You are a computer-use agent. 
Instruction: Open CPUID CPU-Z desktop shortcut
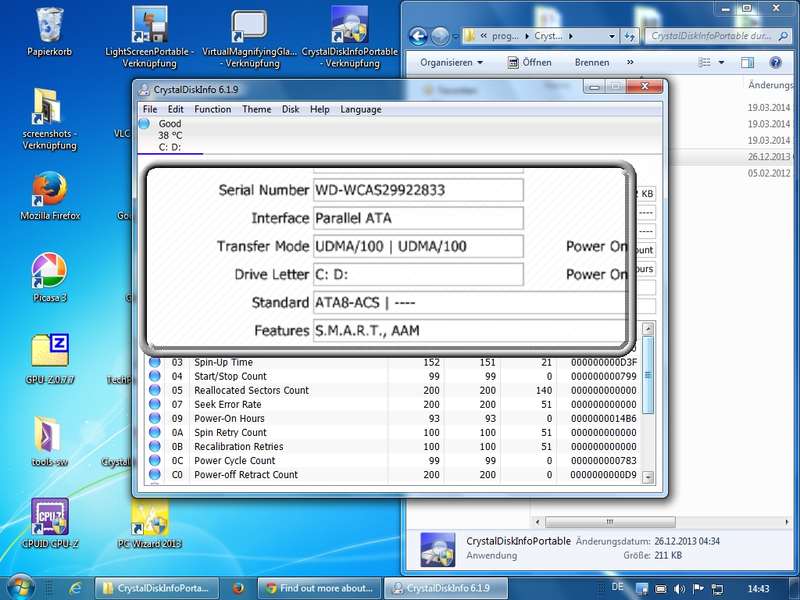(50, 518)
